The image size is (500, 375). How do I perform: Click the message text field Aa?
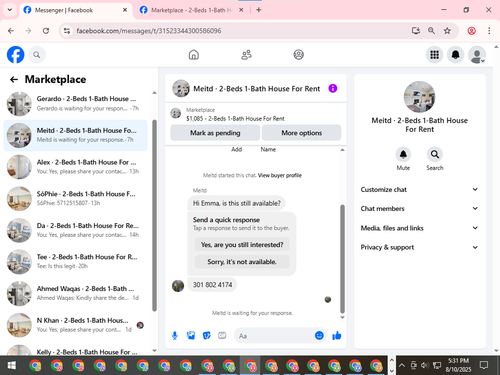pos(275,336)
